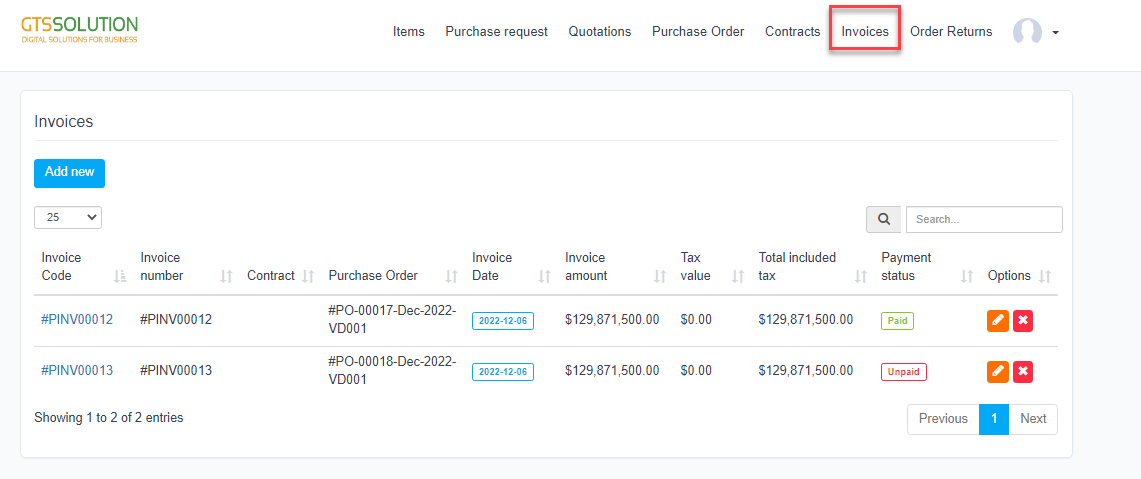Click the delete icon for #PINV00012

click(1023, 320)
